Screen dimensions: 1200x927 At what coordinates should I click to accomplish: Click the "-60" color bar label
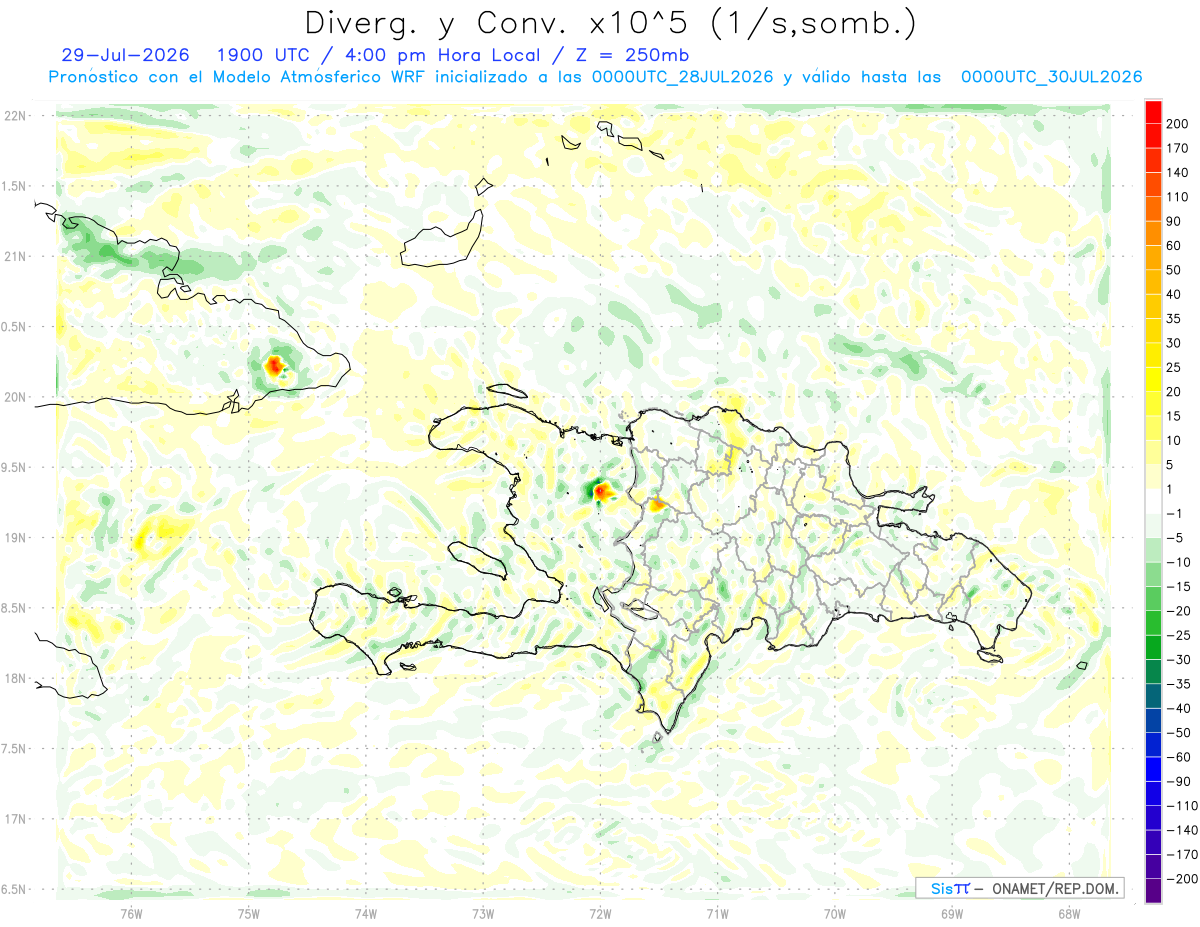(x=1177, y=757)
